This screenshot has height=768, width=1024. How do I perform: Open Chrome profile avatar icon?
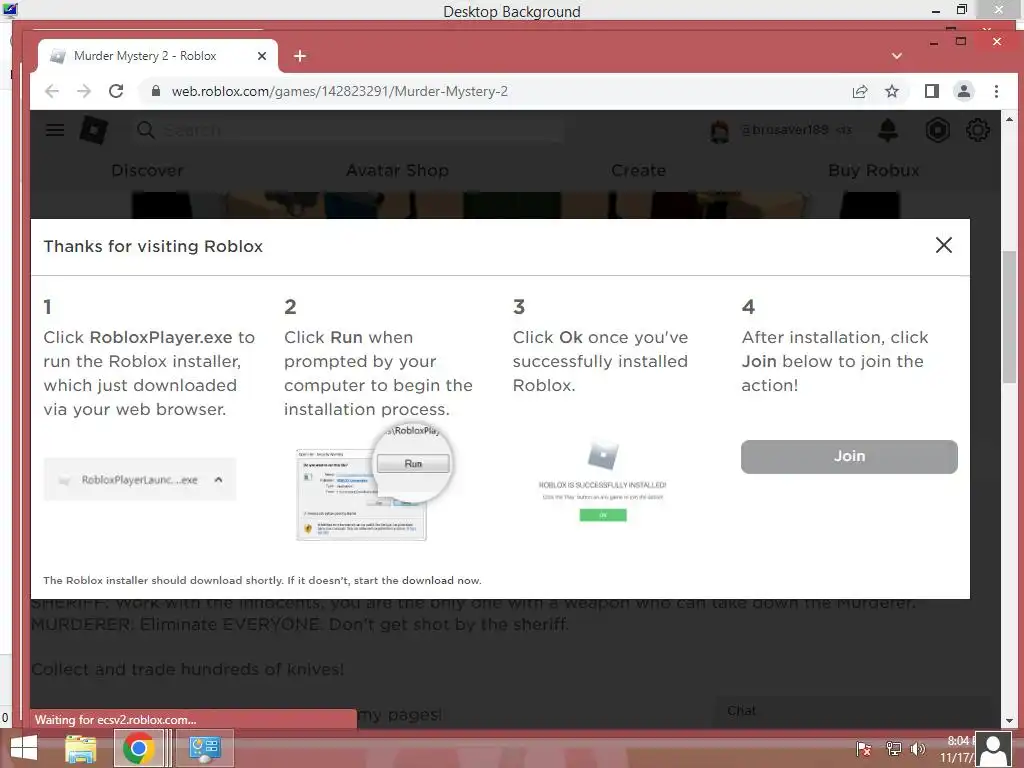pyautogui.click(x=964, y=91)
